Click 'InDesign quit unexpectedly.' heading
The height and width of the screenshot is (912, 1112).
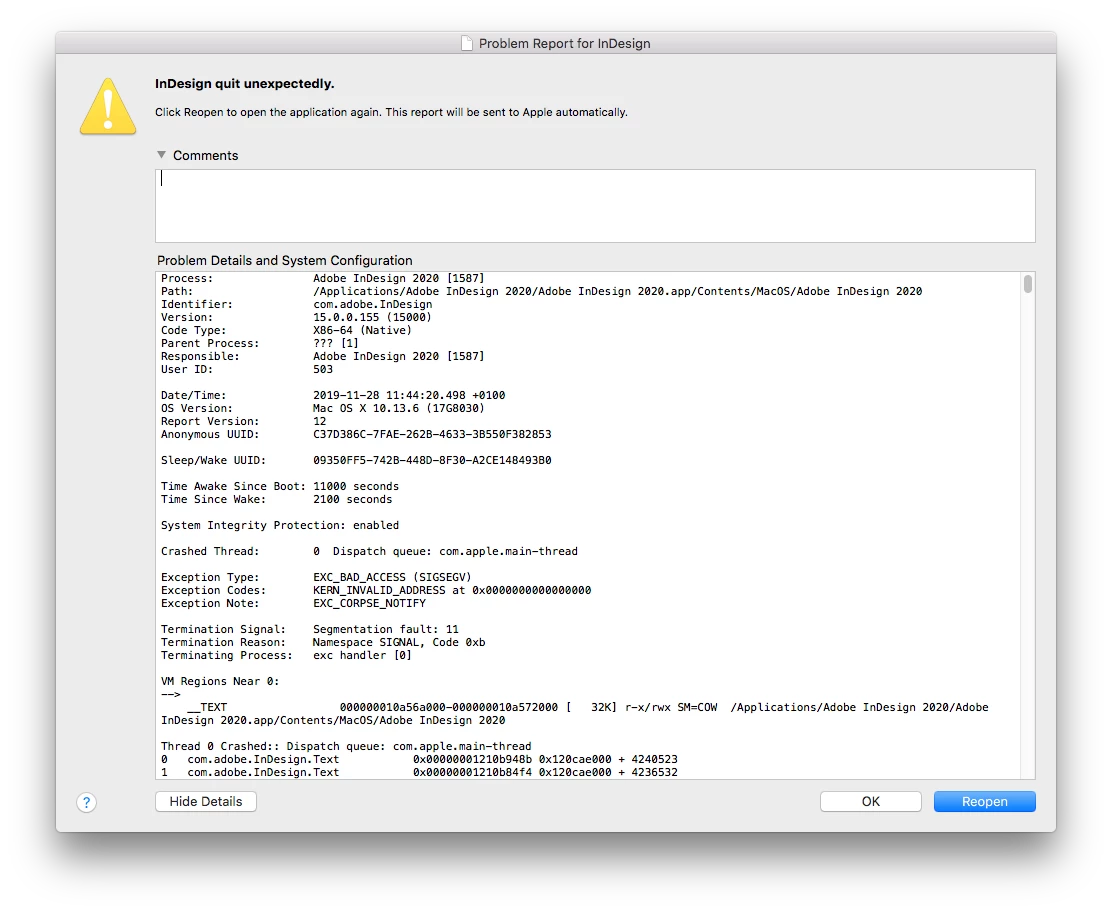(x=245, y=84)
